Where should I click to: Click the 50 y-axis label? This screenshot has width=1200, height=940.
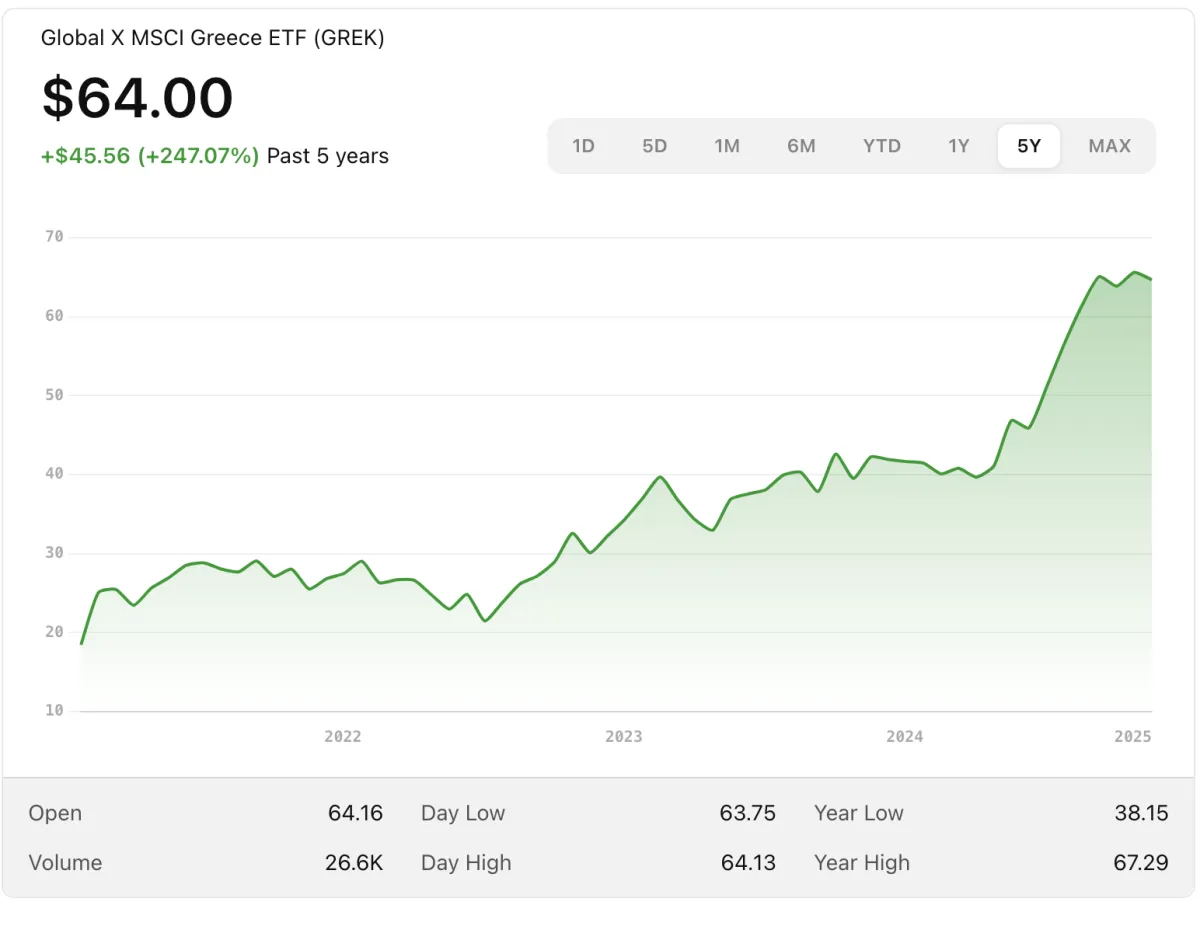click(x=54, y=395)
